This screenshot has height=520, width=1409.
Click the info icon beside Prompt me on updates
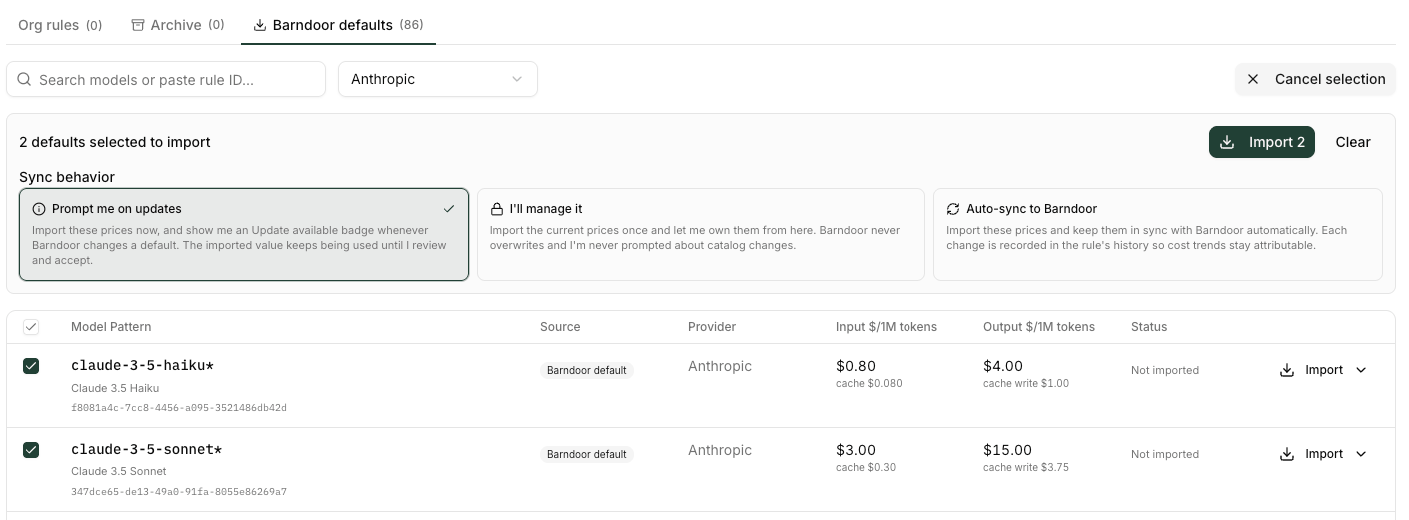39,209
